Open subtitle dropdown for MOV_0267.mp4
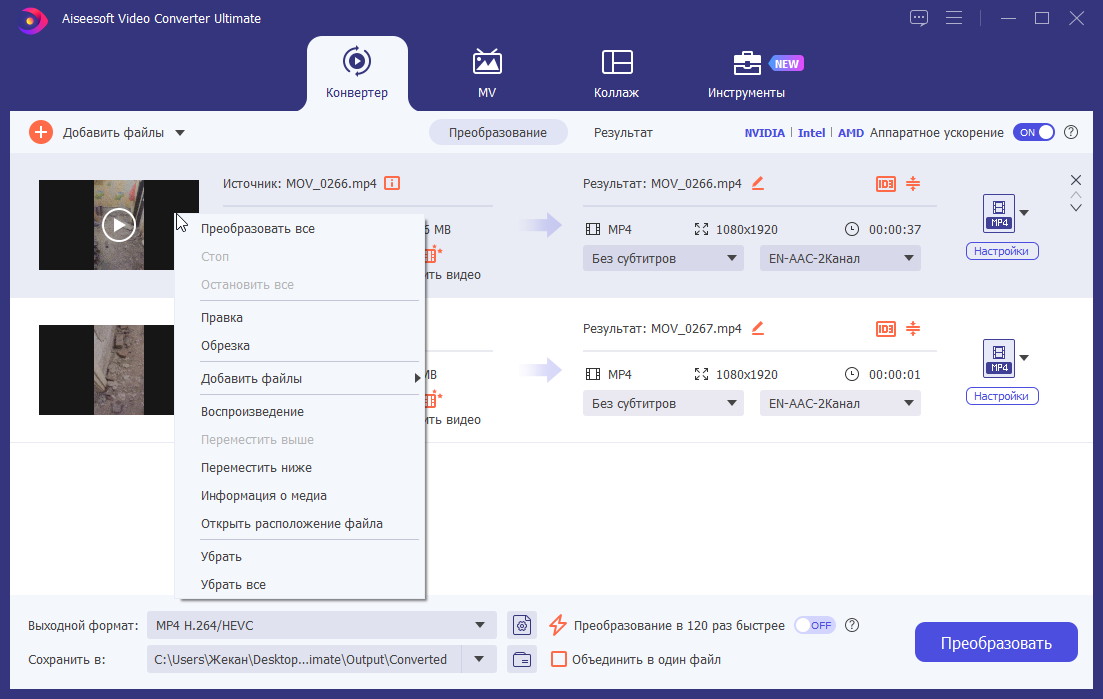Image resolution: width=1103 pixels, height=699 pixels. pos(662,403)
